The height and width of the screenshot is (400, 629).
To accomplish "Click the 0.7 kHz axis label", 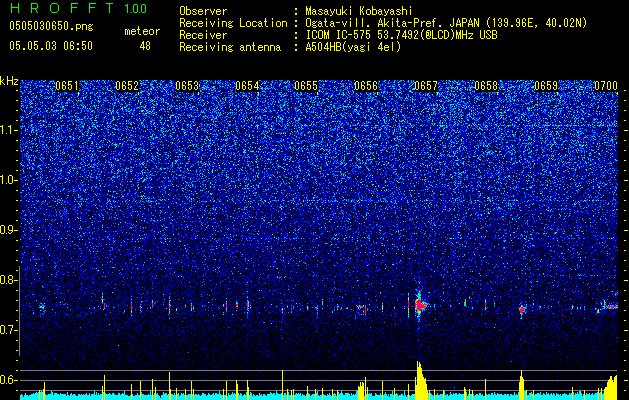I will pos(9,330).
